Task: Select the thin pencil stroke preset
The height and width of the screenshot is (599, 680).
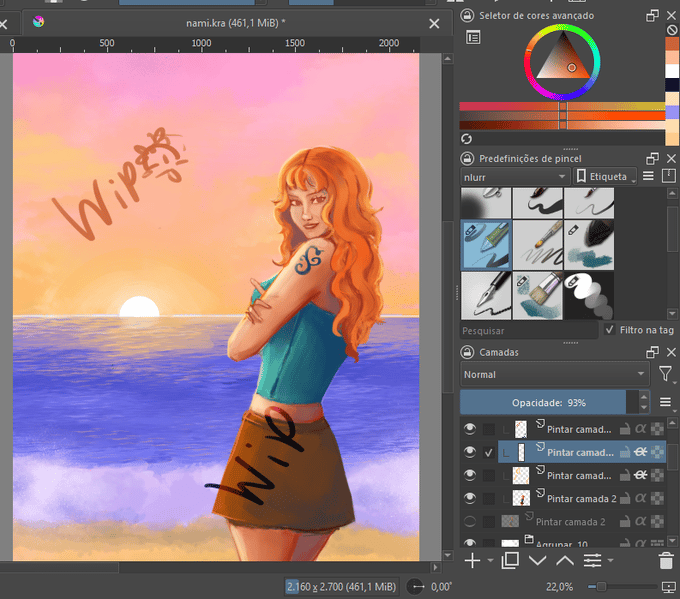Action: (x=589, y=203)
